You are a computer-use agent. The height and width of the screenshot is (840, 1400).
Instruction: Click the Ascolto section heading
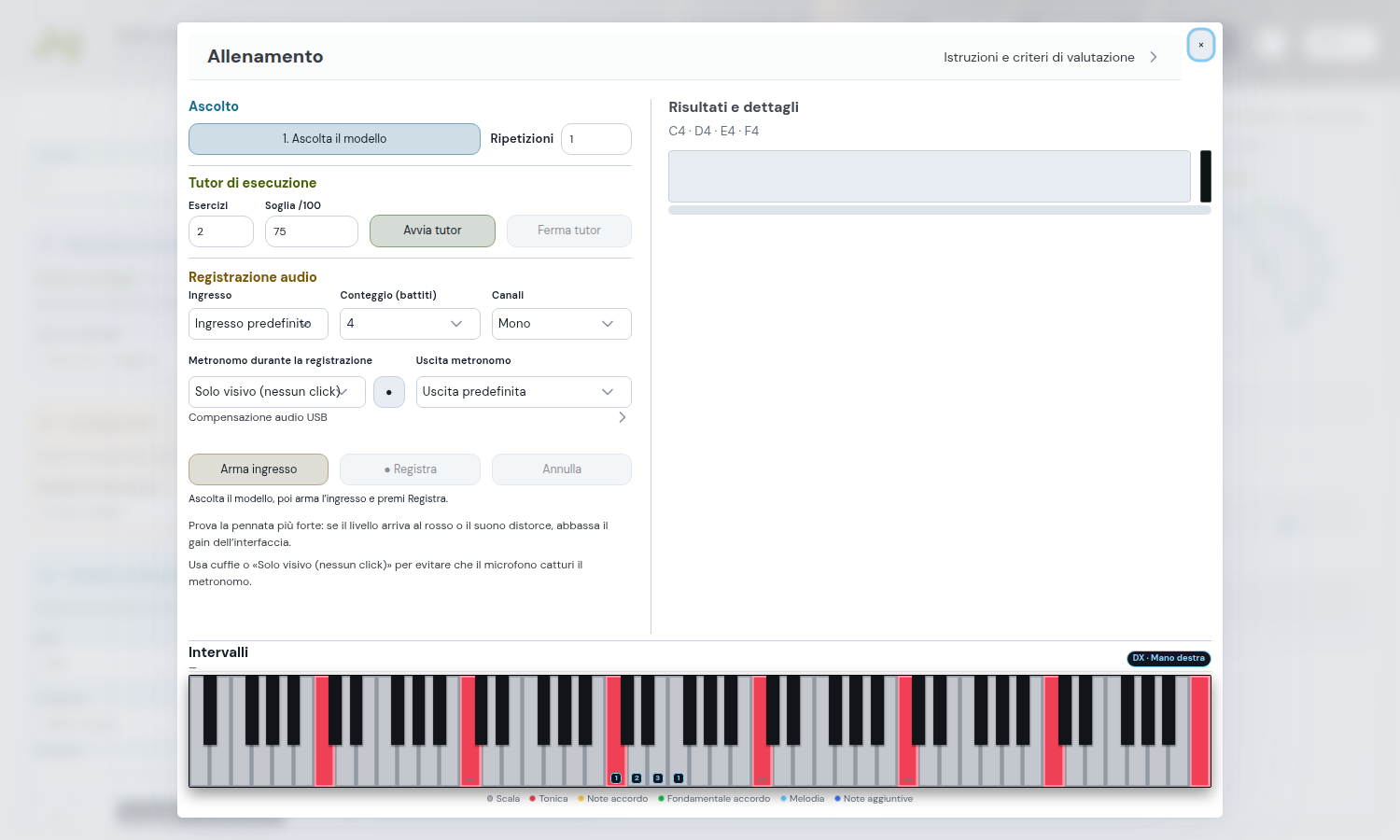(214, 106)
